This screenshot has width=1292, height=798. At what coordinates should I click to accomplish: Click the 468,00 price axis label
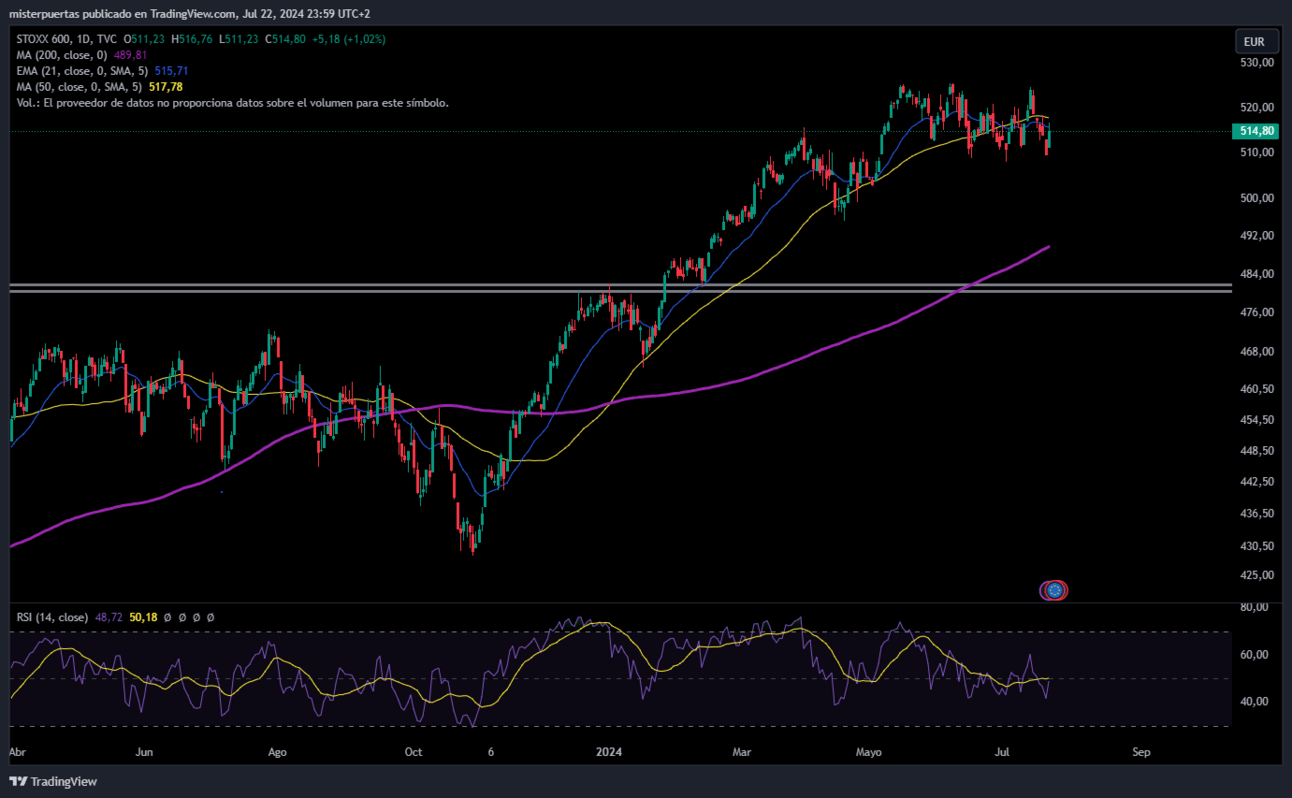1257,352
